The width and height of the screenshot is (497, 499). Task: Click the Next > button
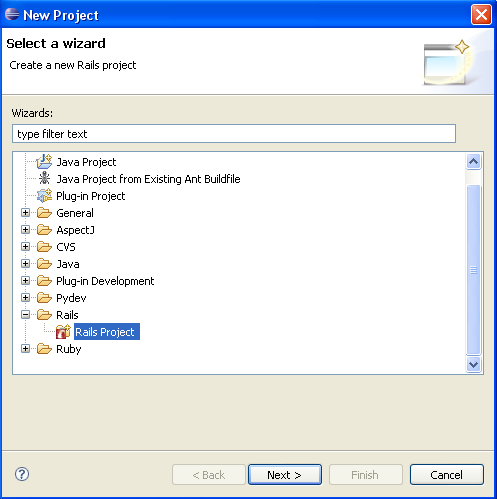click(x=285, y=474)
